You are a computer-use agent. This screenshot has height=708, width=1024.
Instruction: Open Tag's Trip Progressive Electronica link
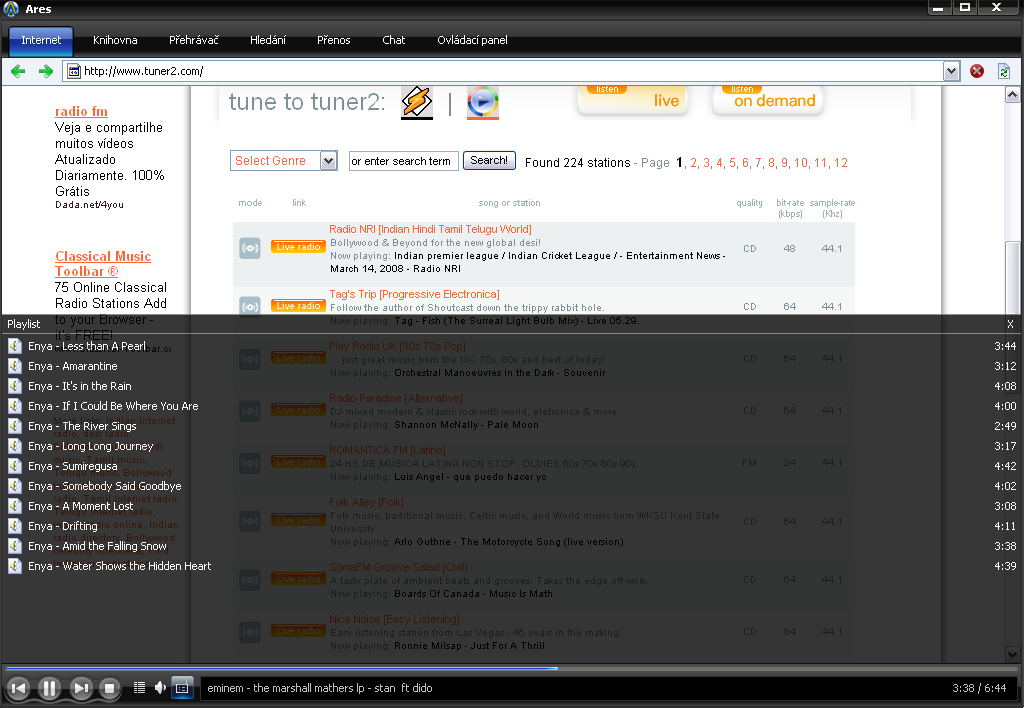coord(414,295)
